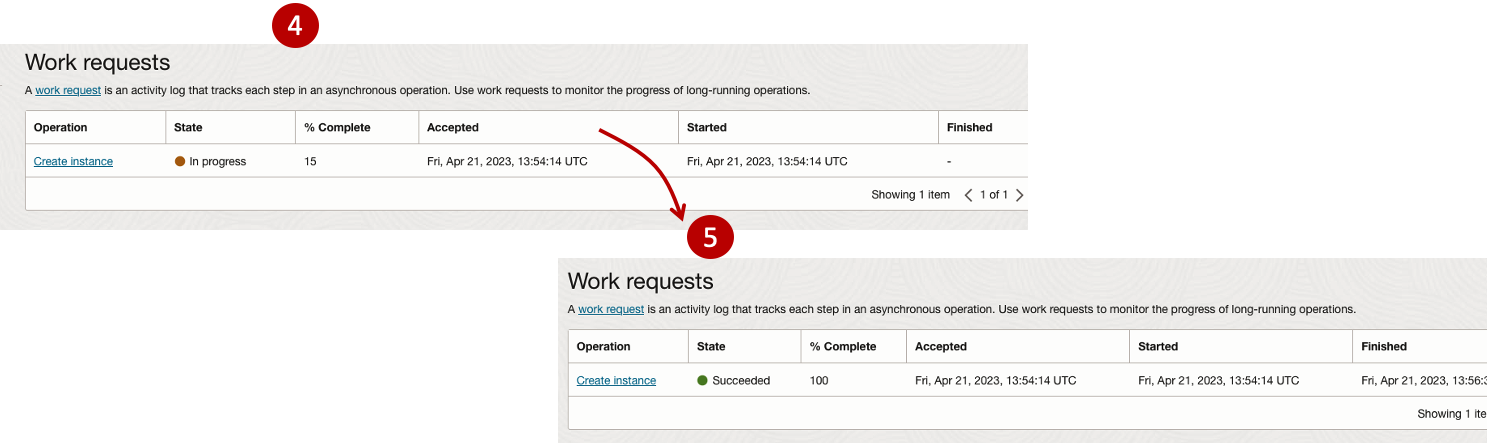
Task: Select % Complete header in the In progress table
Action: pyautogui.click(x=337, y=127)
